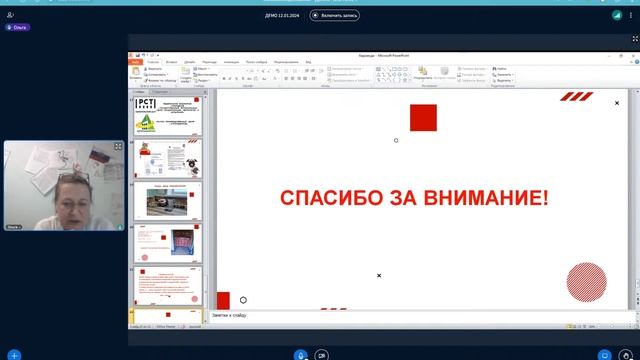Image resolution: width=640 pixels, height=360 pixels.
Task: Open Shape Outline (Контур фигуры) dropdown
Action: pos(472,75)
